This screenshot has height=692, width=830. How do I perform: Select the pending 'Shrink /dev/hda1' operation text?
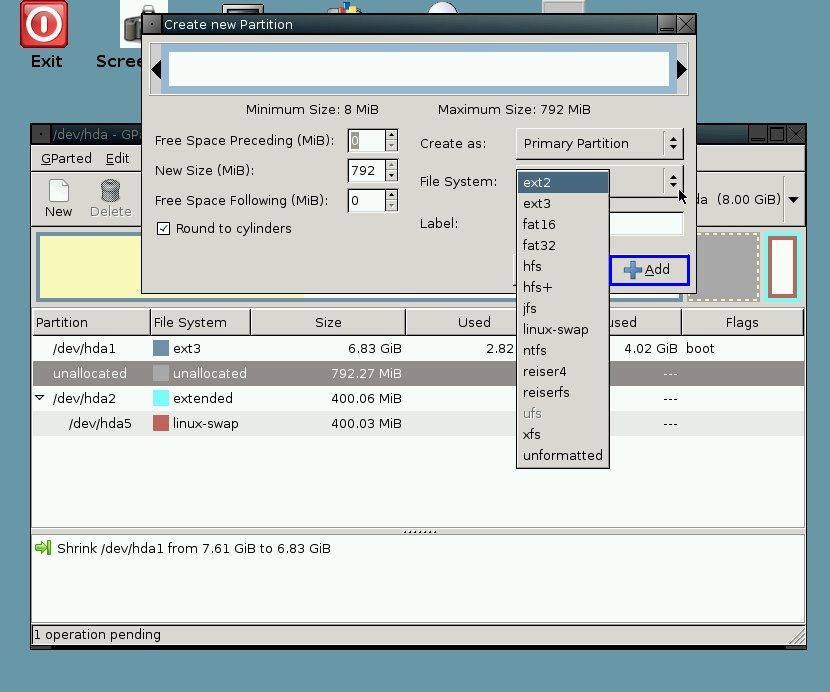click(x=194, y=548)
